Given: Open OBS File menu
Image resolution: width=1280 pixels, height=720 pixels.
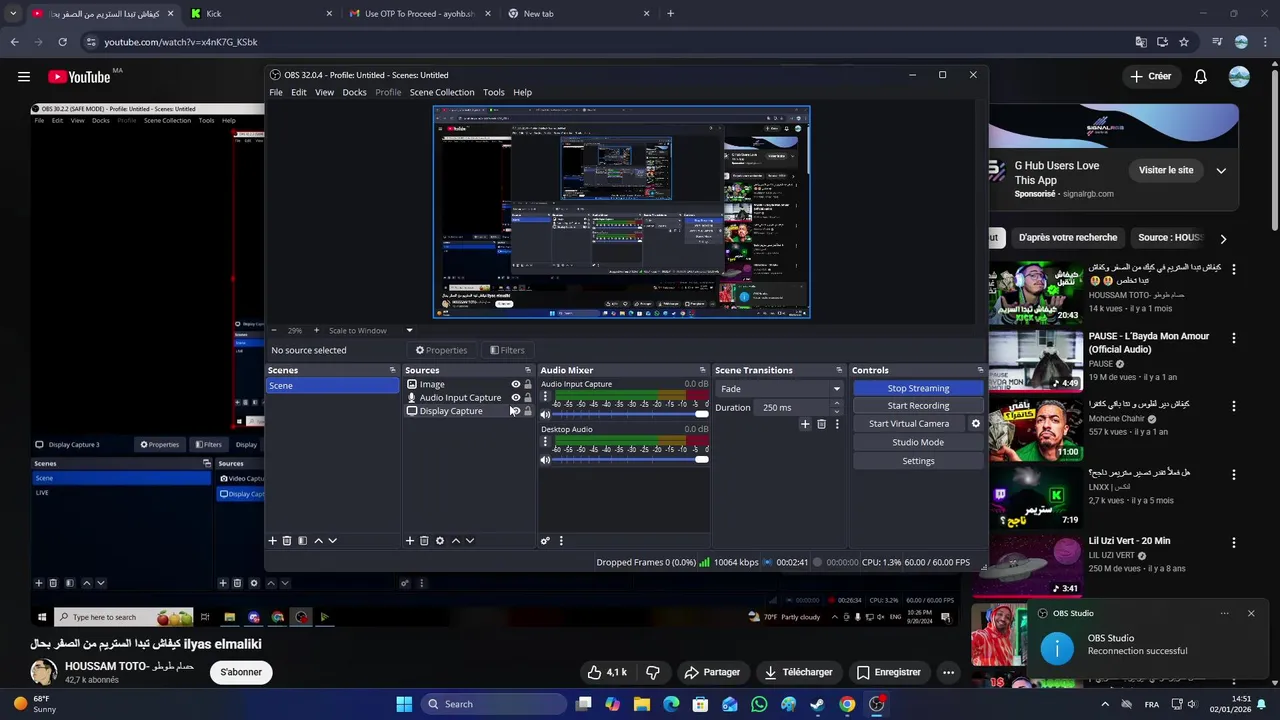Looking at the screenshot, I should pyautogui.click(x=276, y=92).
